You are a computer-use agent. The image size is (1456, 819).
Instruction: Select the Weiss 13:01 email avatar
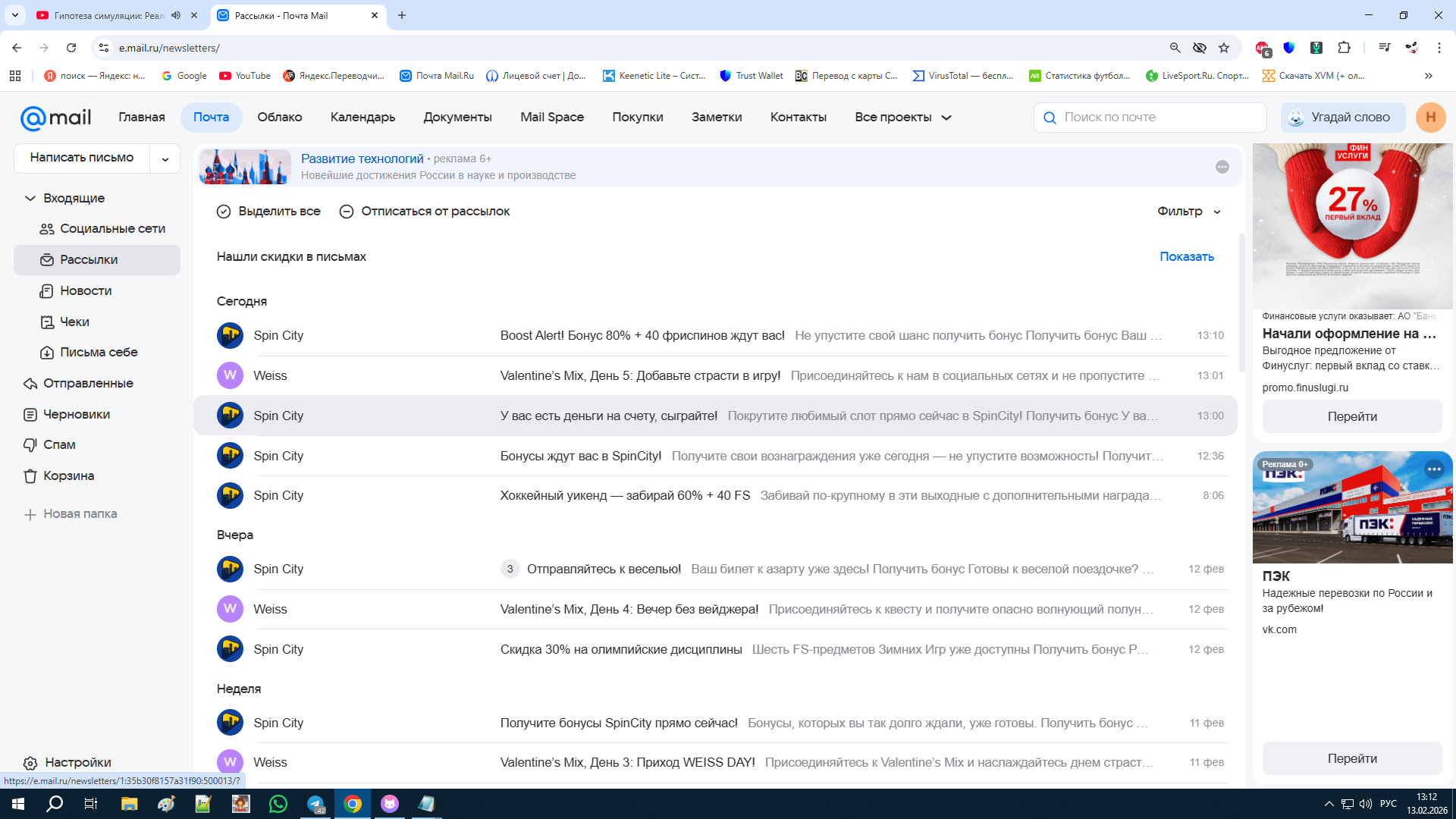[x=230, y=375]
